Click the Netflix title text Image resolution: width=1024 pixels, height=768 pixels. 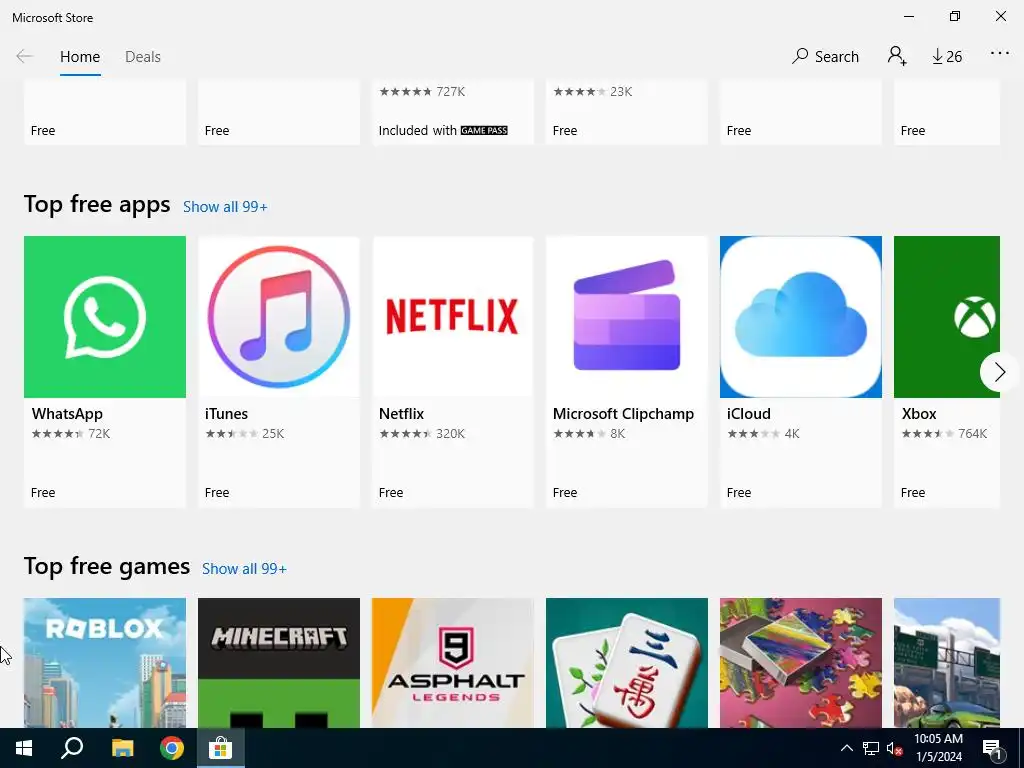pyautogui.click(x=402, y=414)
